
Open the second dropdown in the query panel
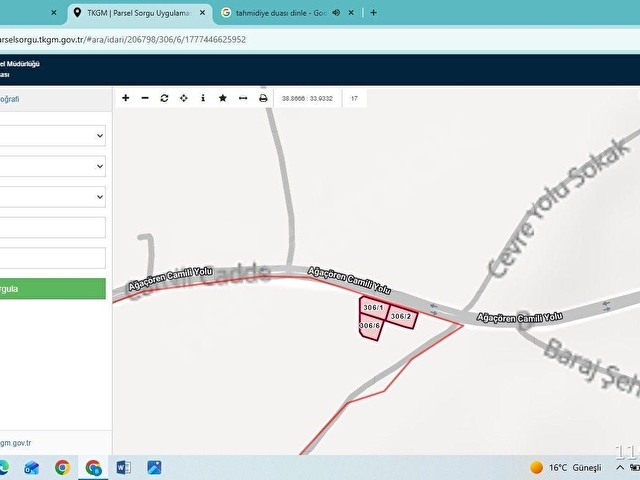pos(52,166)
